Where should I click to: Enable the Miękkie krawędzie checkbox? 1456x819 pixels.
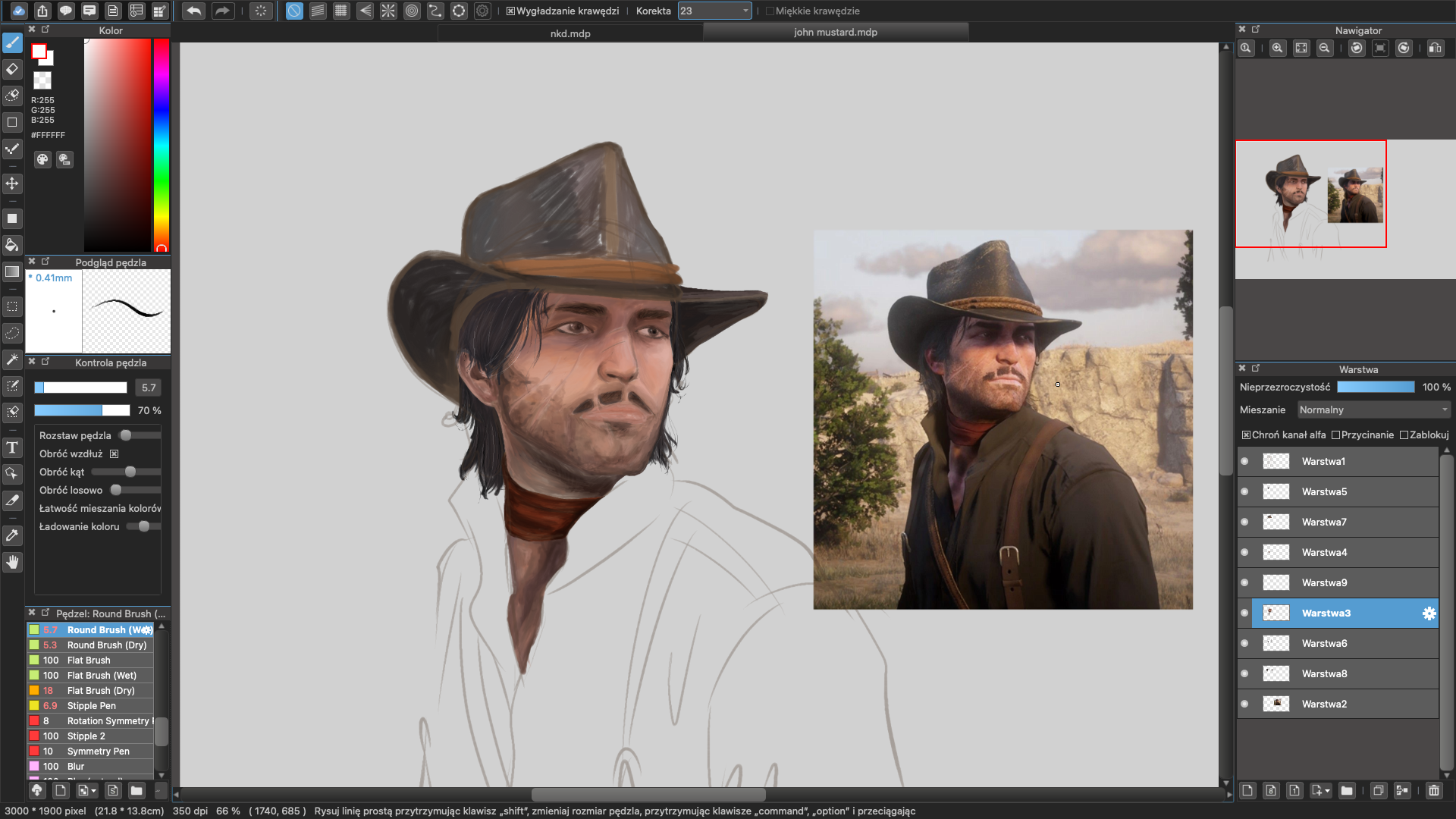pyautogui.click(x=770, y=11)
